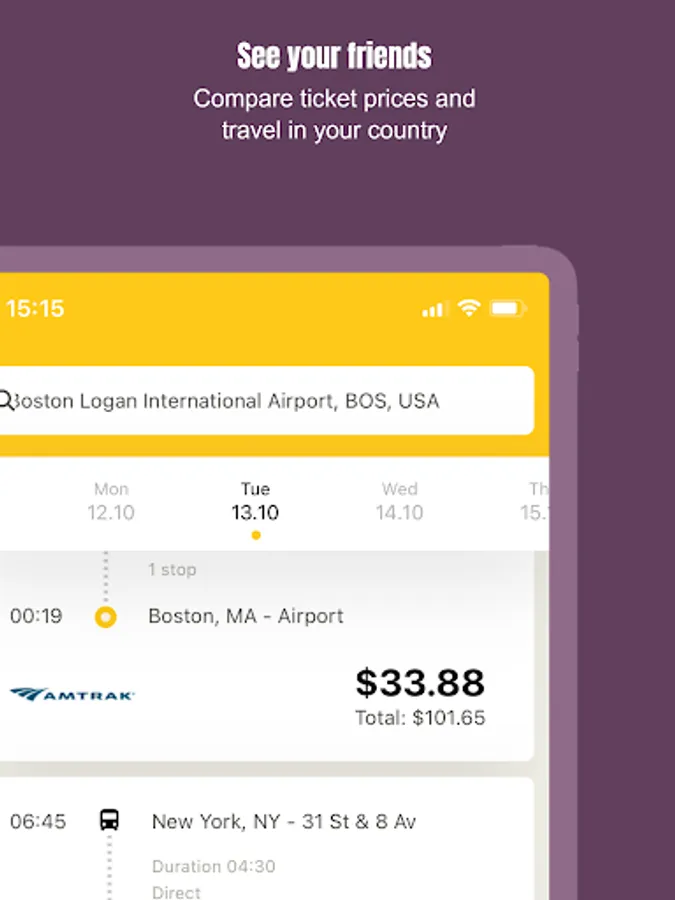Open the Total: $101.65 price detail

pos(420,718)
